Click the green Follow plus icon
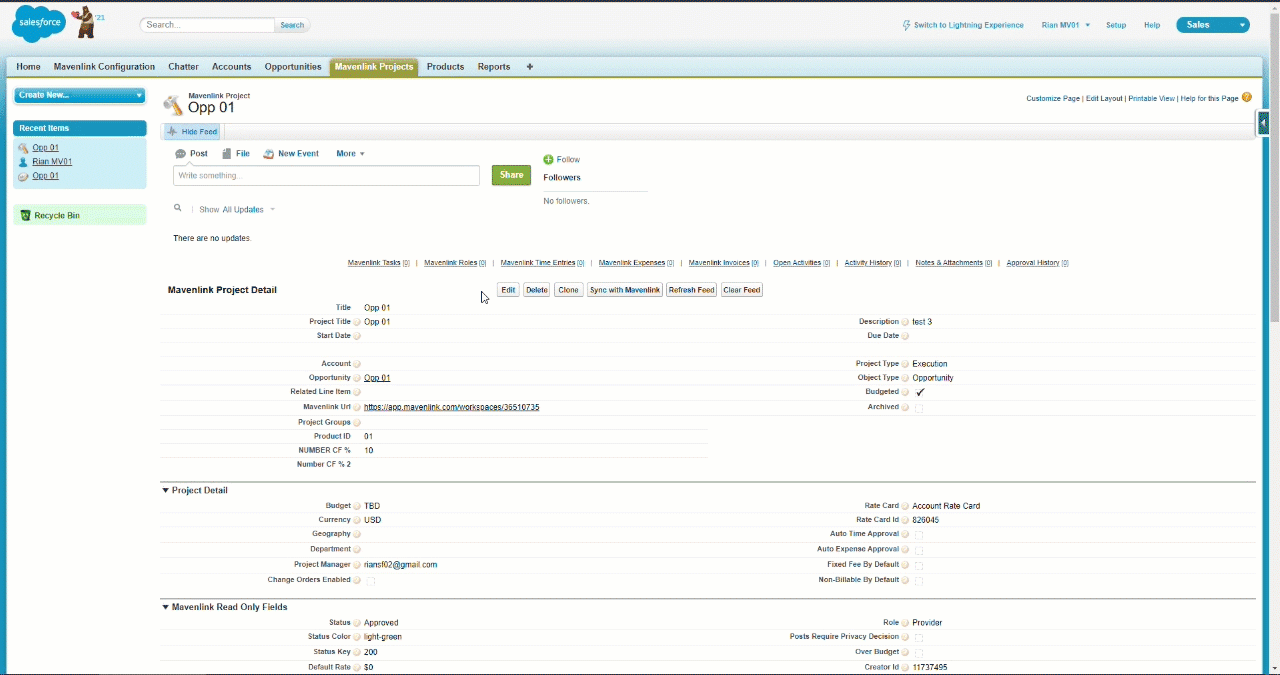Screen dimensions: 1280x675 click(x=547, y=159)
